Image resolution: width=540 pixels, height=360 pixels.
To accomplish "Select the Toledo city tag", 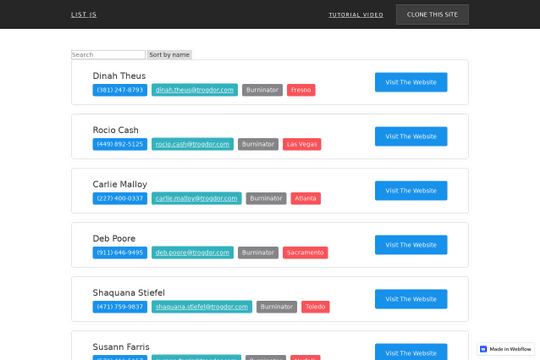I will tap(315, 307).
